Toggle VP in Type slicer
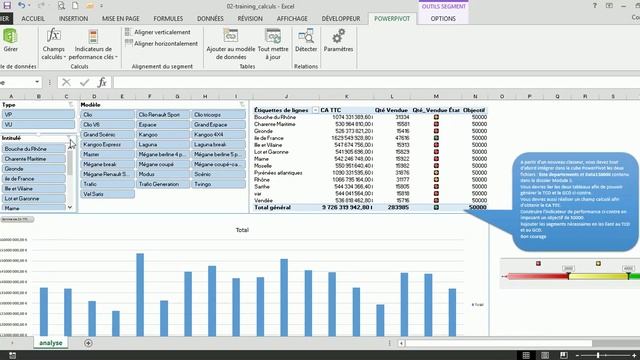 point(38,115)
